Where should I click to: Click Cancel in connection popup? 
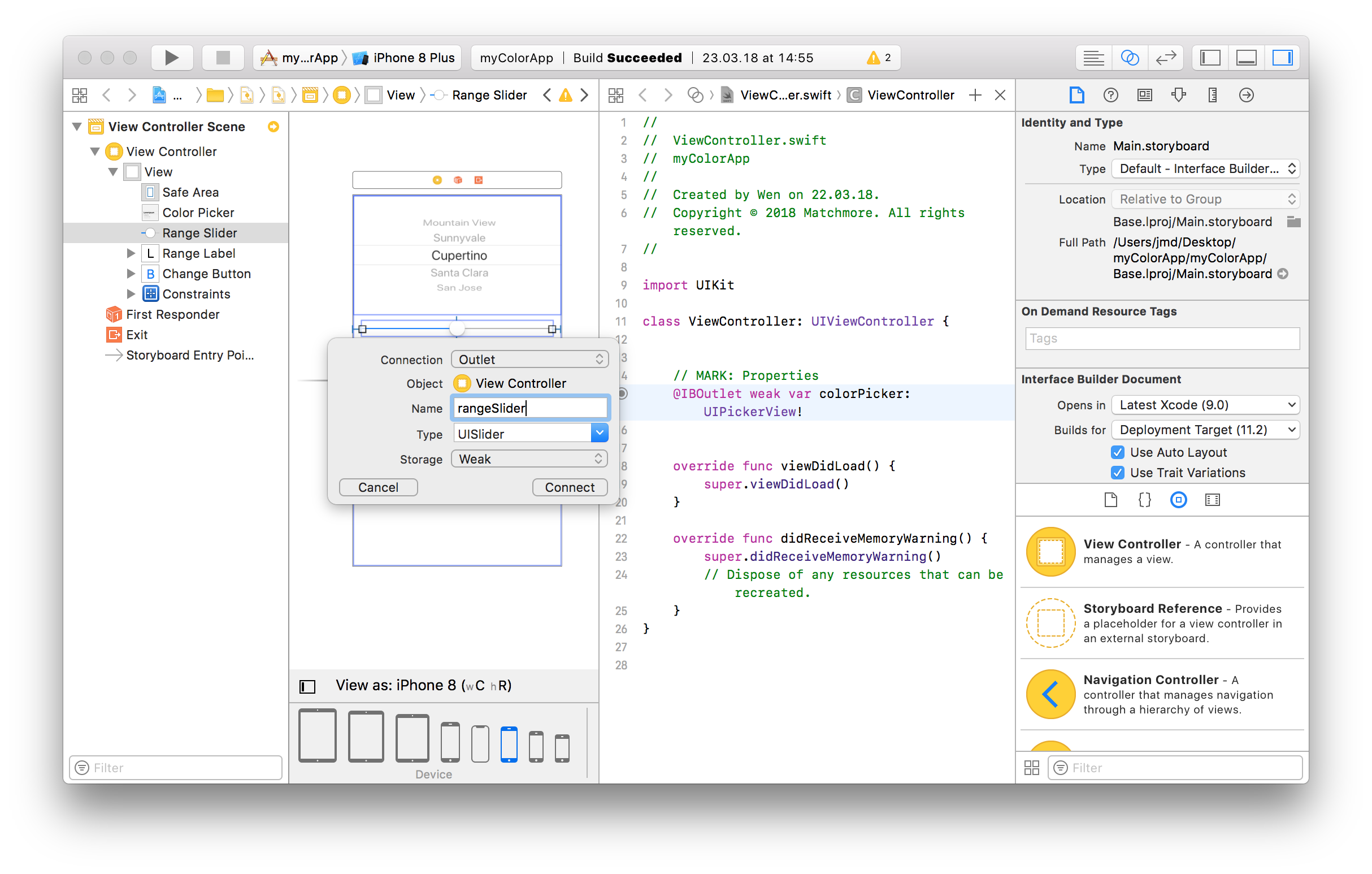378,487
